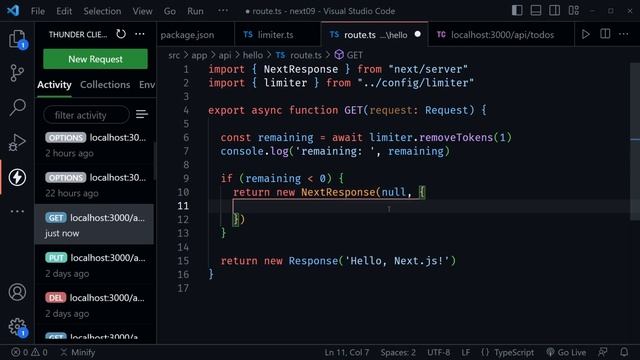The height and width of the screenshot is (360, 640).
Task: Open GET request made just now
Action: [x=94, y=224]
